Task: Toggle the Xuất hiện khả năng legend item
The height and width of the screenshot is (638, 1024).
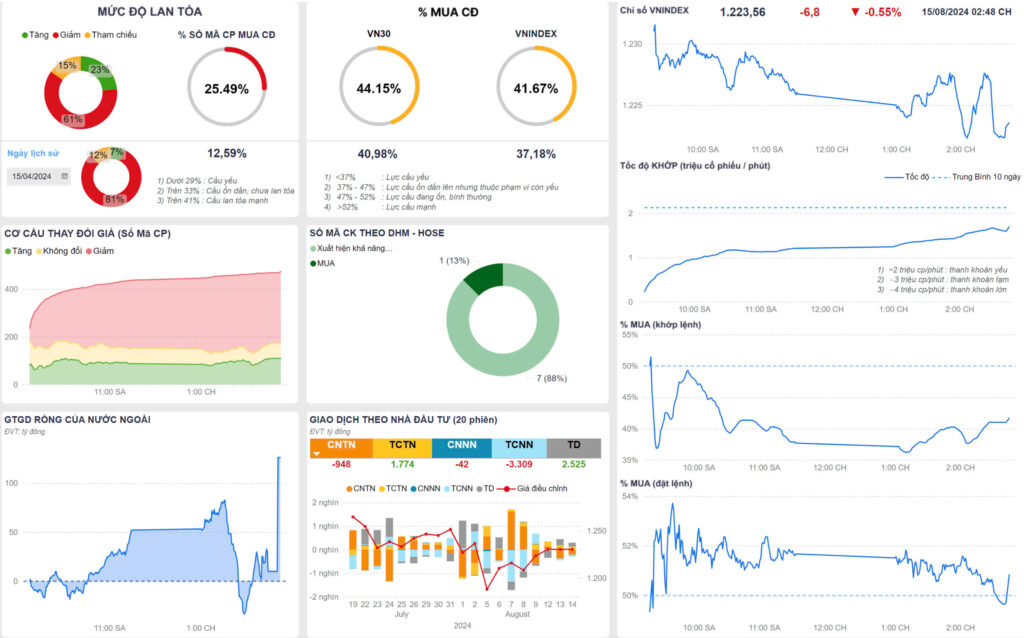Action: 349,248
